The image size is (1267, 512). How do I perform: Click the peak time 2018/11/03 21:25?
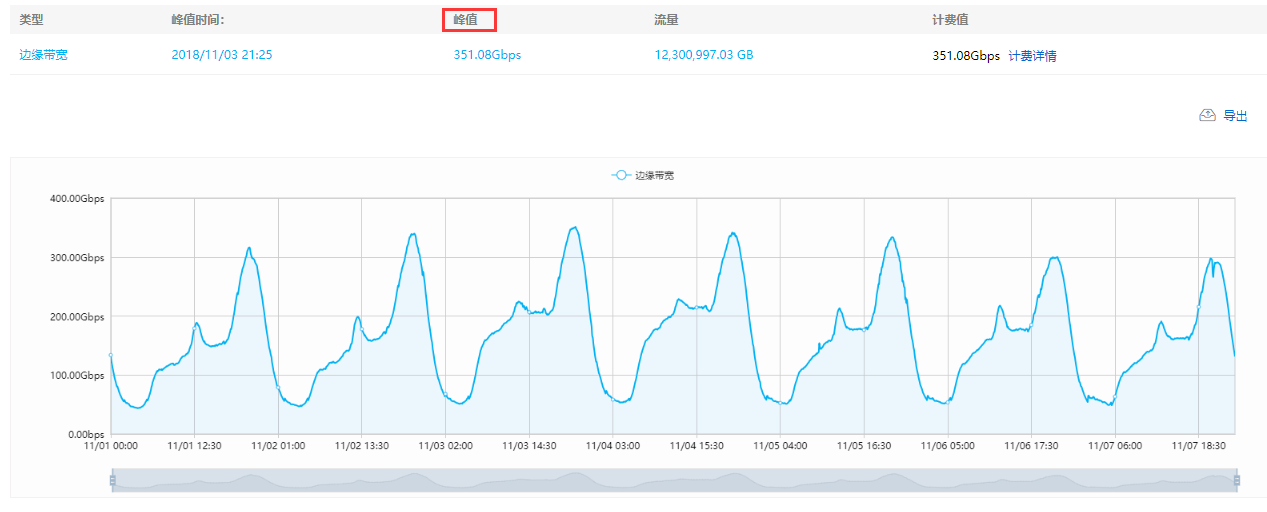[222, 56]
